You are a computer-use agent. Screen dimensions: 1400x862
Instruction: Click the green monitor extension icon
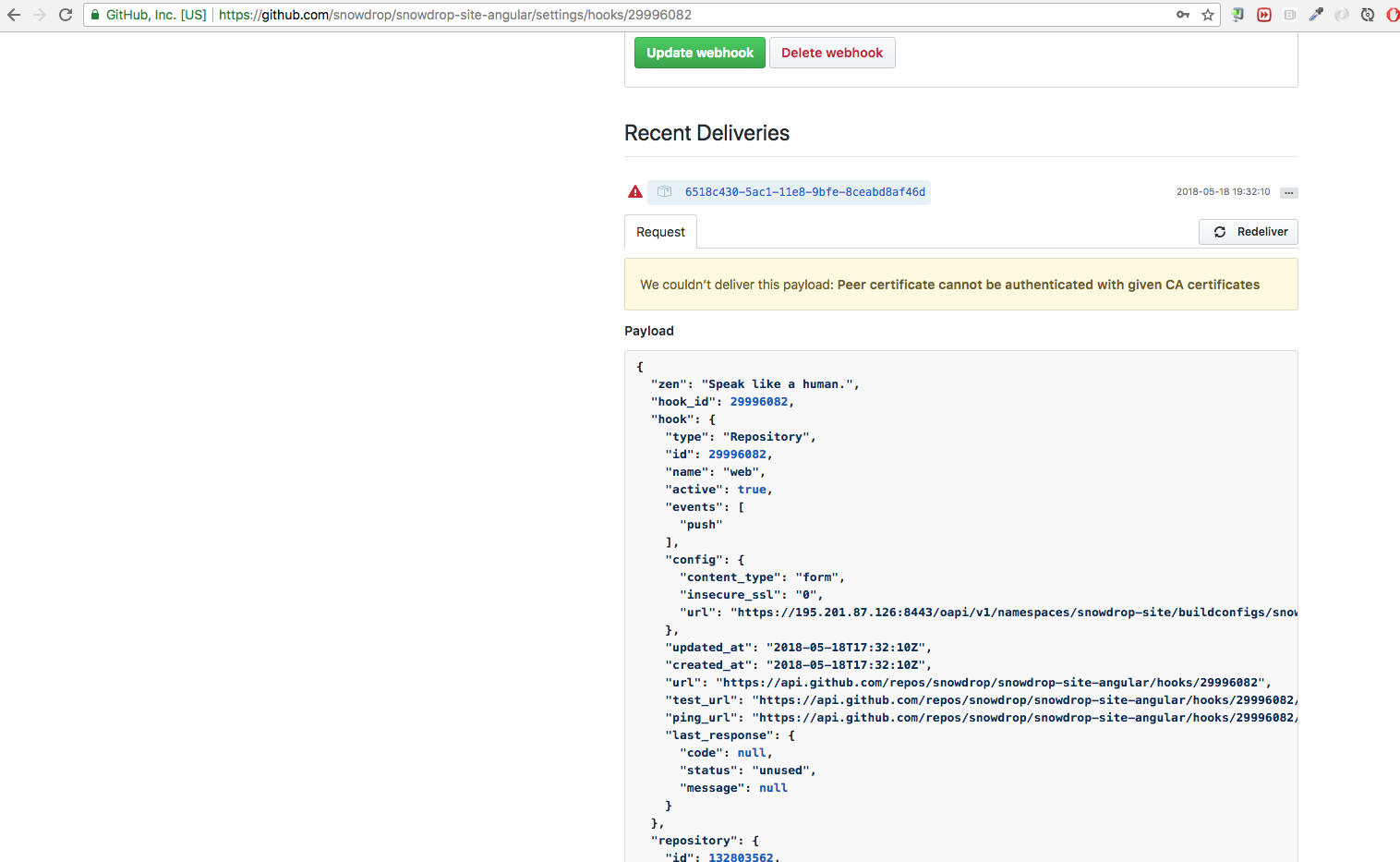(x=1238, y=15)
